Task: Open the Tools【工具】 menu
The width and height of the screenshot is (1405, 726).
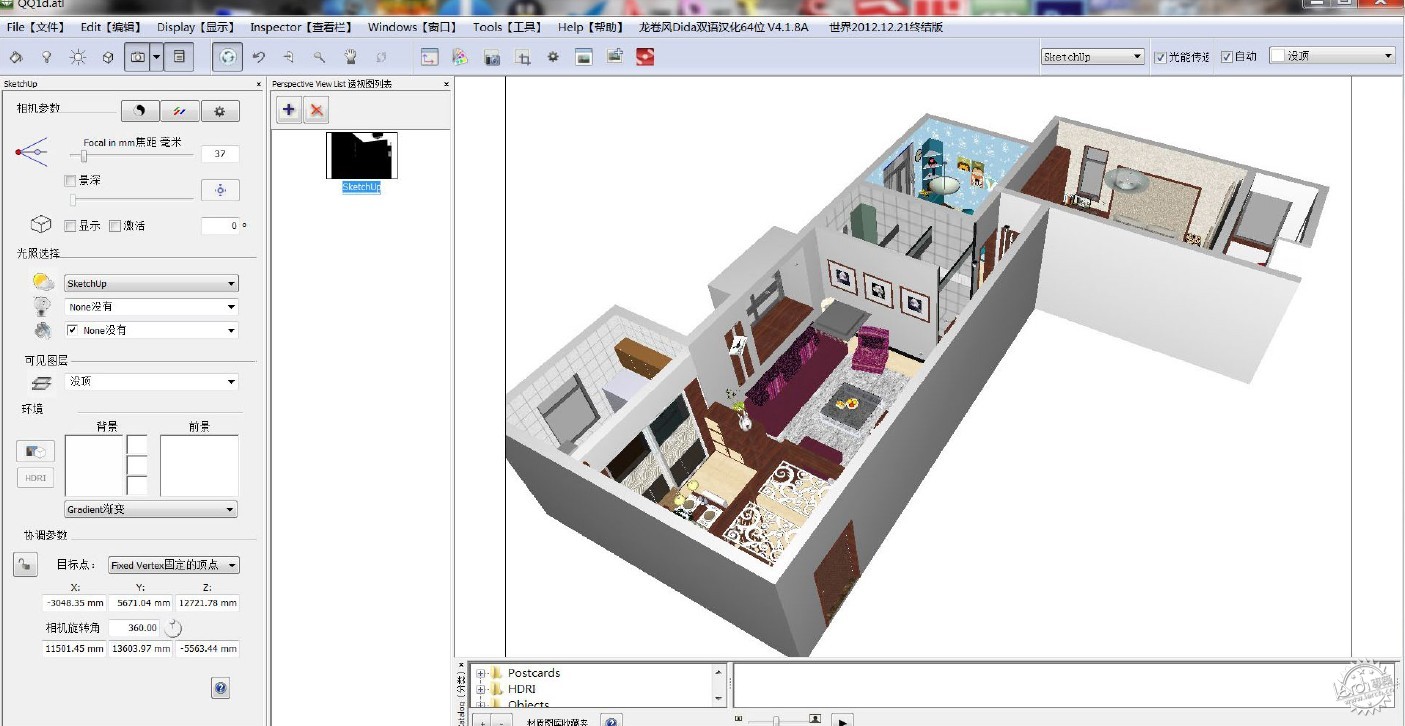Action: [x=507, y=27]
